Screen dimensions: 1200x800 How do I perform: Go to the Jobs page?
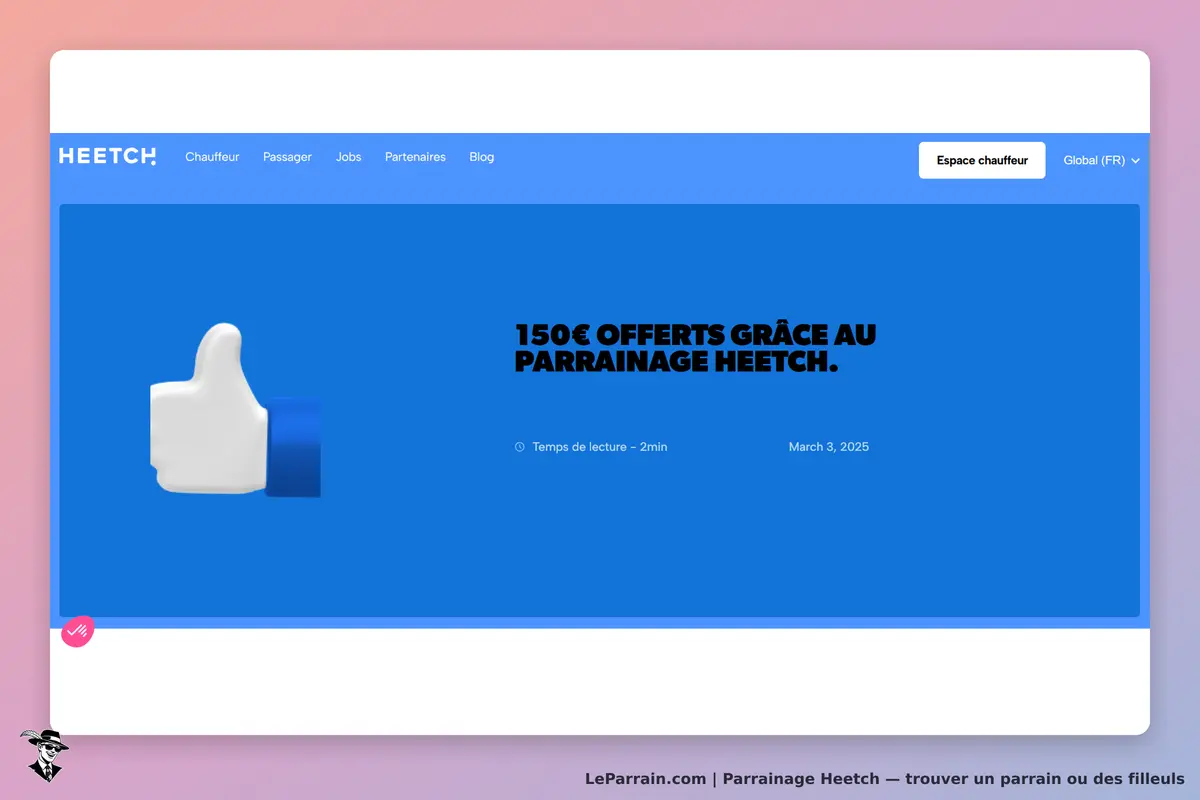pos(348,157)
